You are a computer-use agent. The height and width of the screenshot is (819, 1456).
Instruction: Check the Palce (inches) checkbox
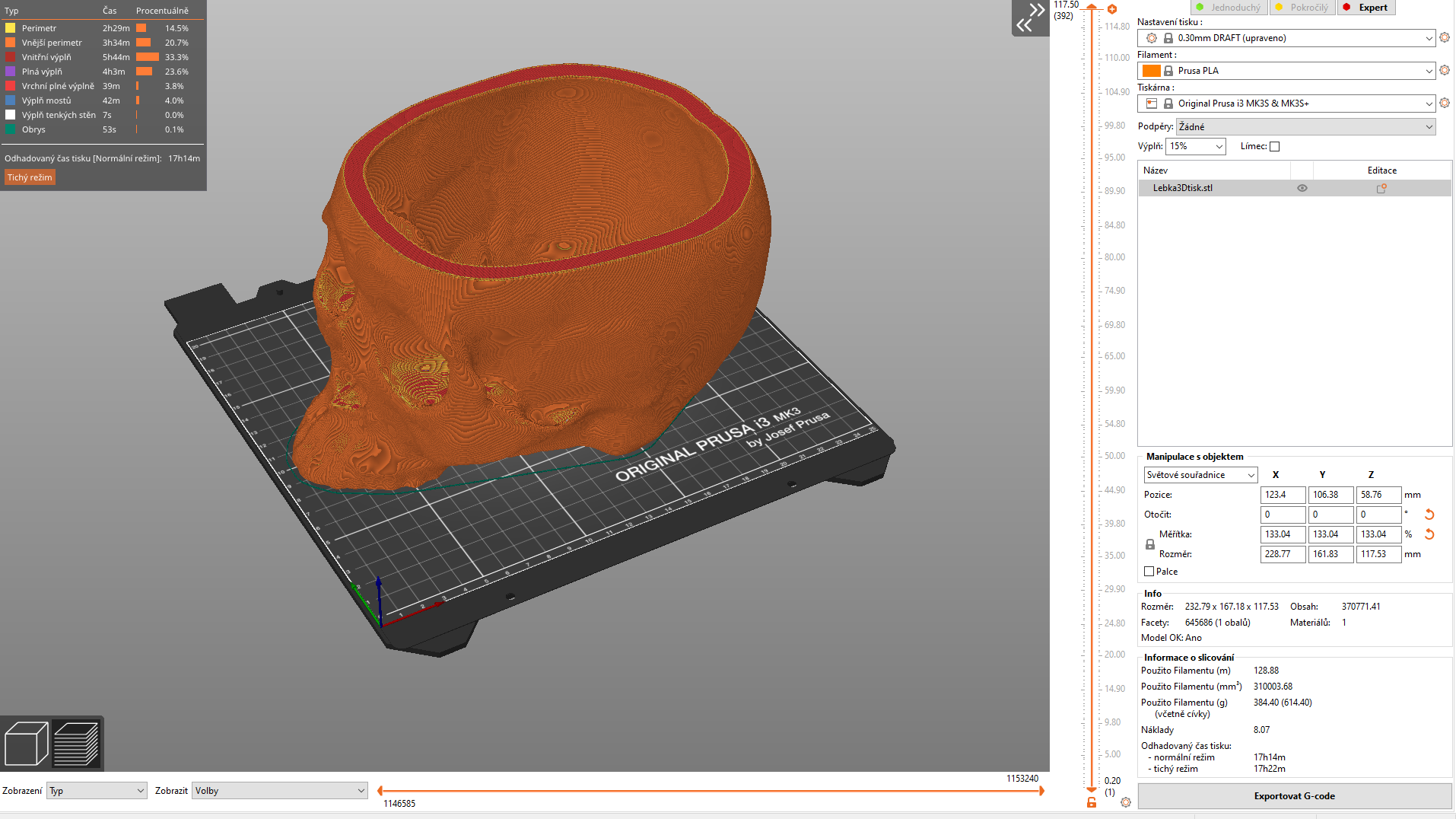(1149, 572)
